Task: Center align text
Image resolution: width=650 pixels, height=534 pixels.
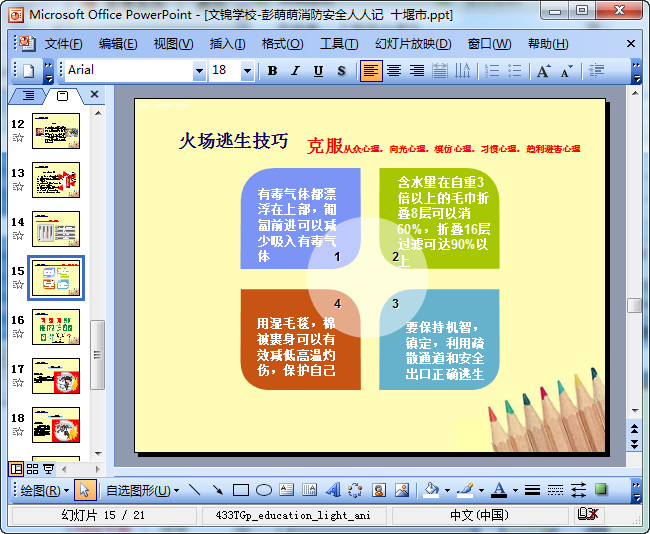Action: pyautogui.click(x=394, y=71)
